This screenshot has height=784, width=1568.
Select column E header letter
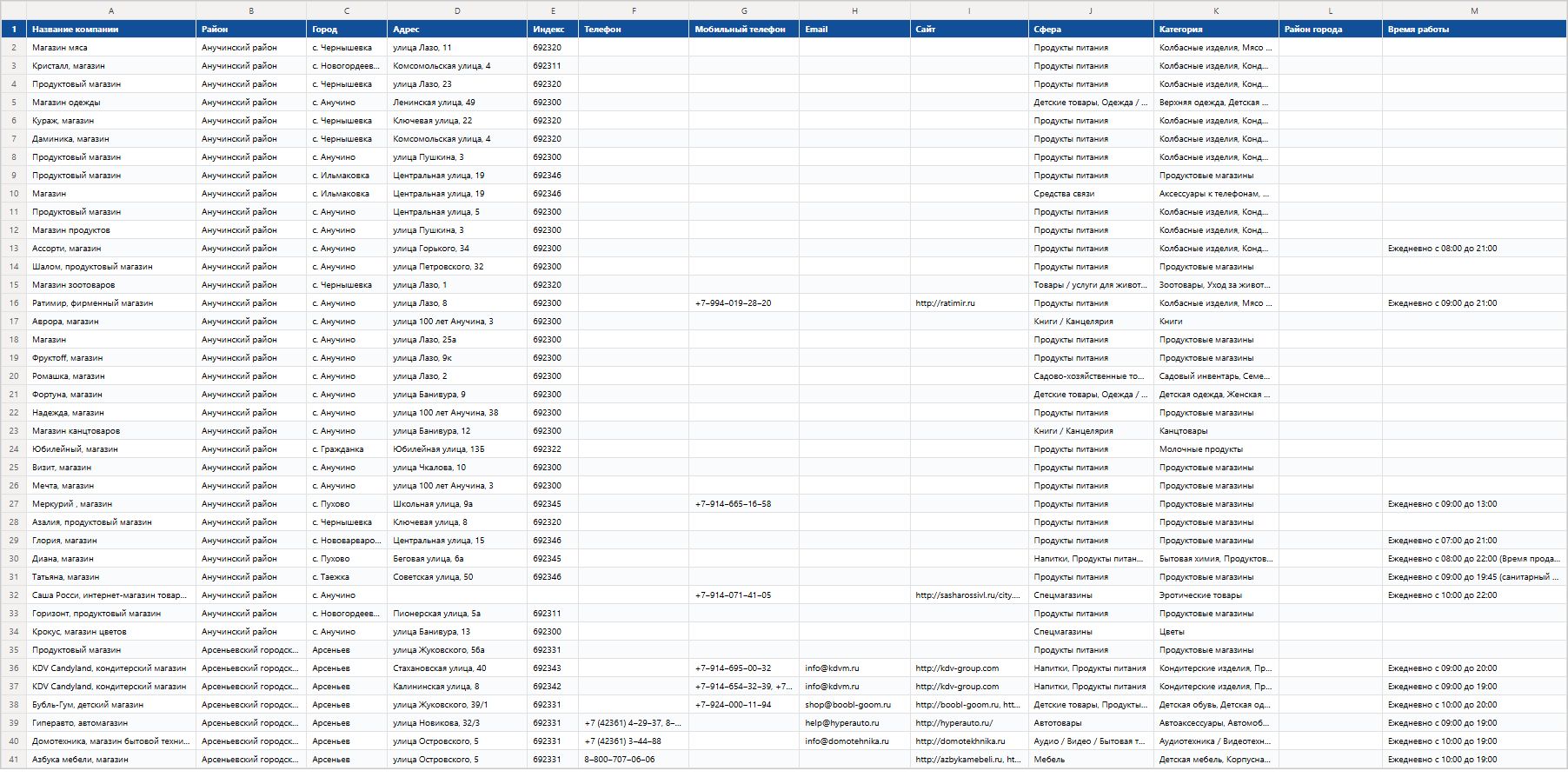[553, 10]
